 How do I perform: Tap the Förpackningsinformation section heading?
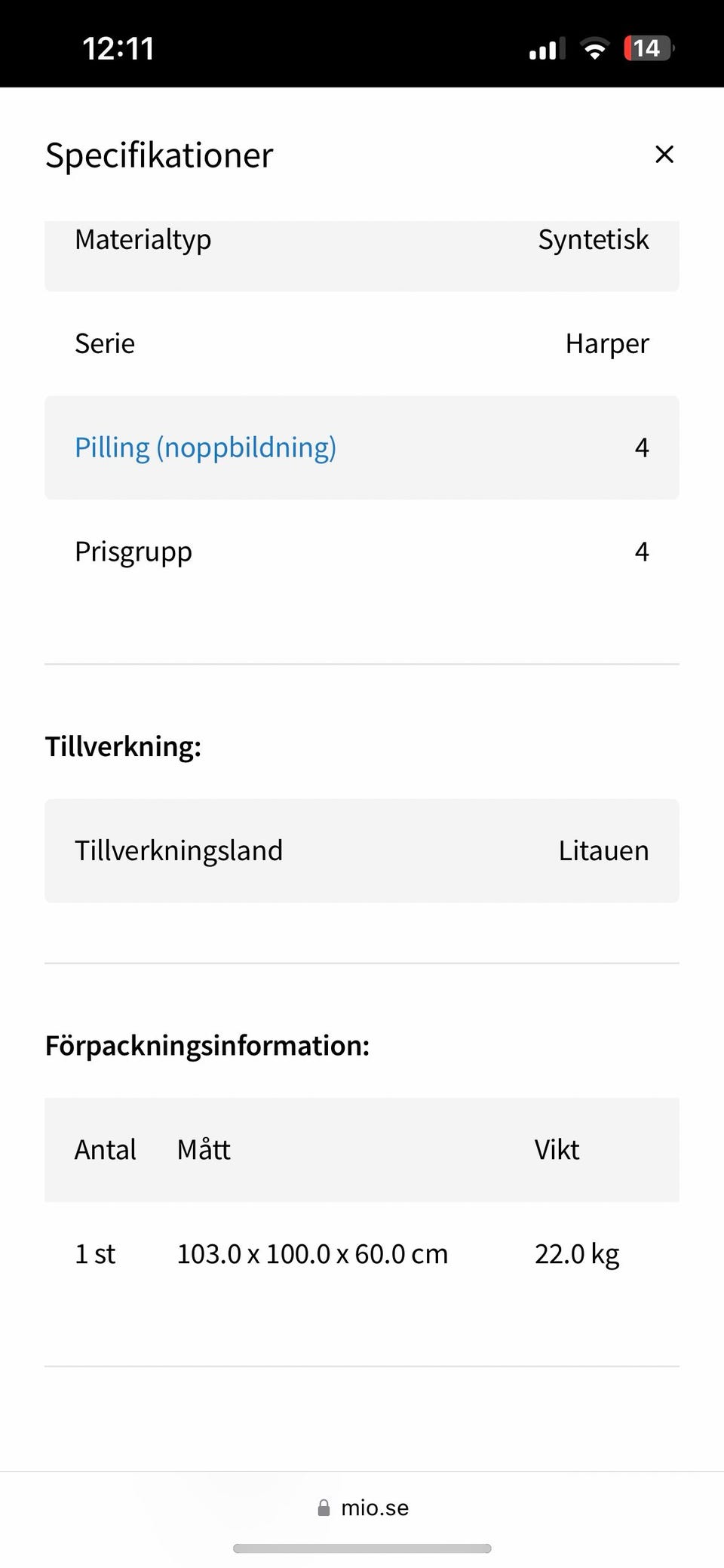click(207, 1046)
